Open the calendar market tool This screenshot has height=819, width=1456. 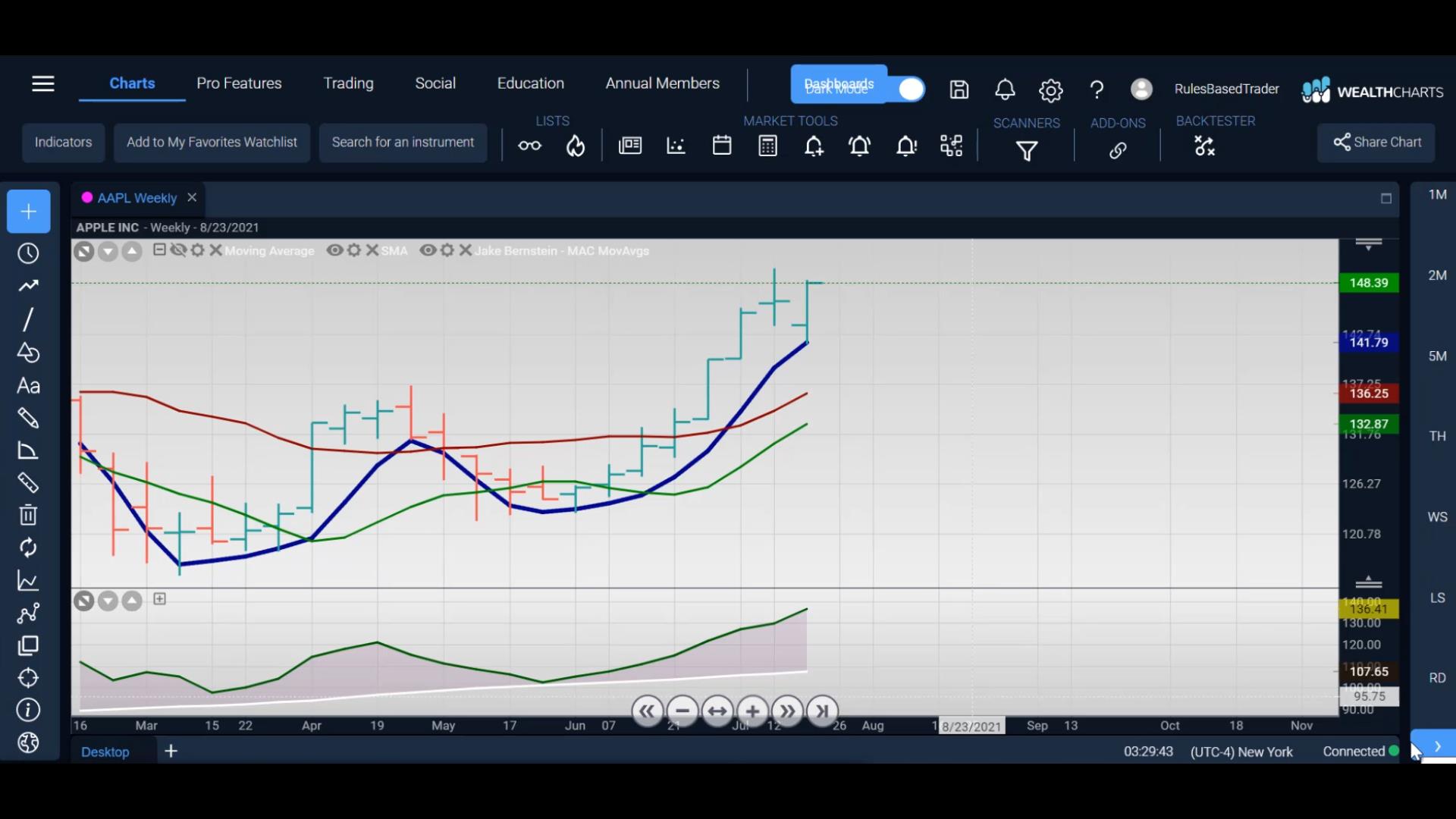point(722,146)
